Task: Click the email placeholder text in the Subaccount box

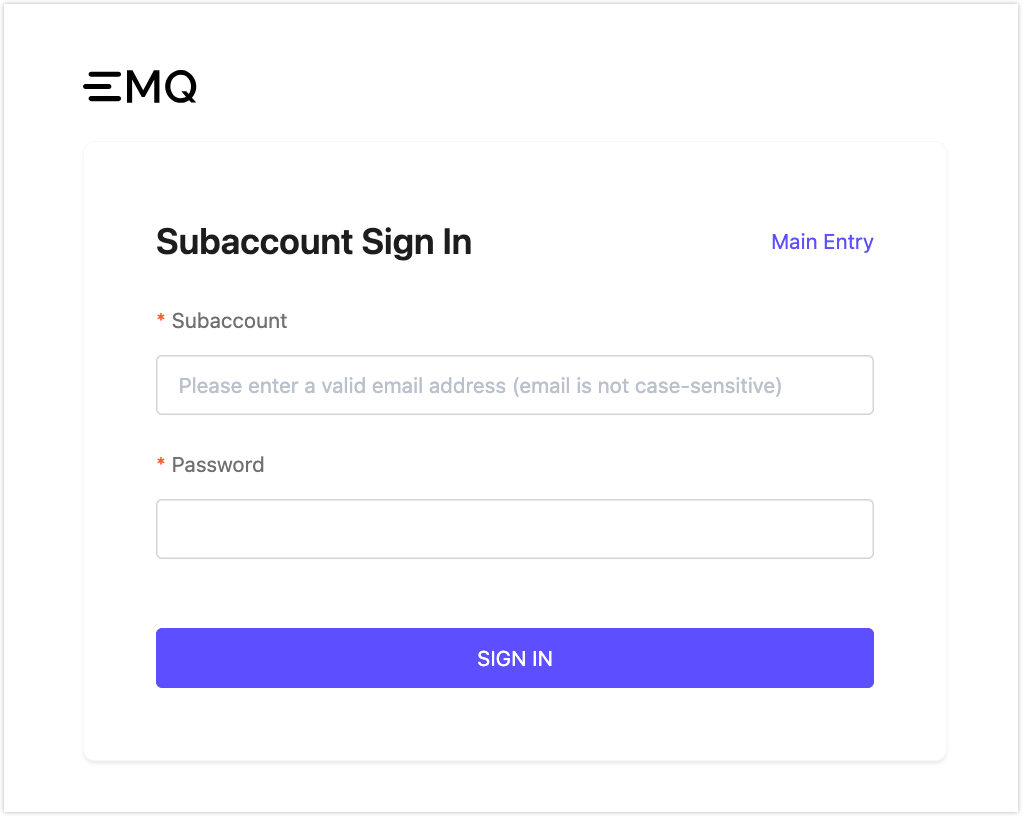Action: [x=480, y=385]
